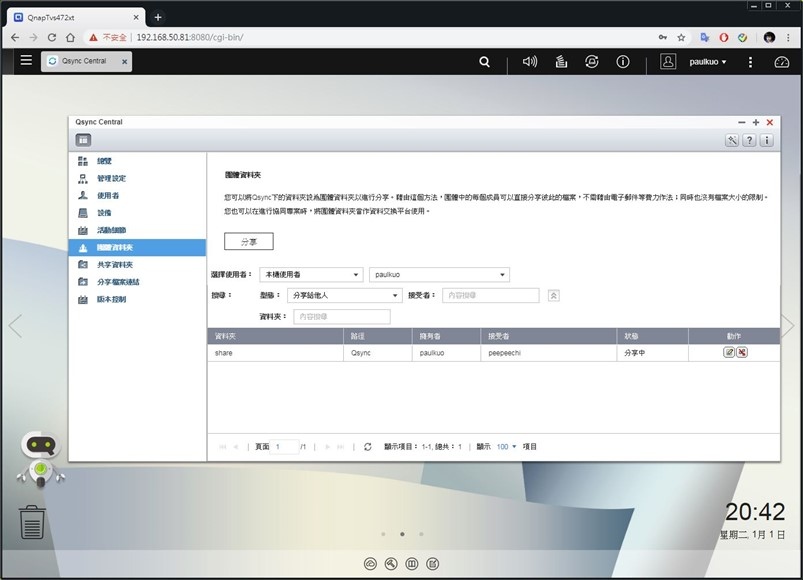803x580 pixels.
Task: Open the display 100 items dropdown
Action: click(506, 447)
